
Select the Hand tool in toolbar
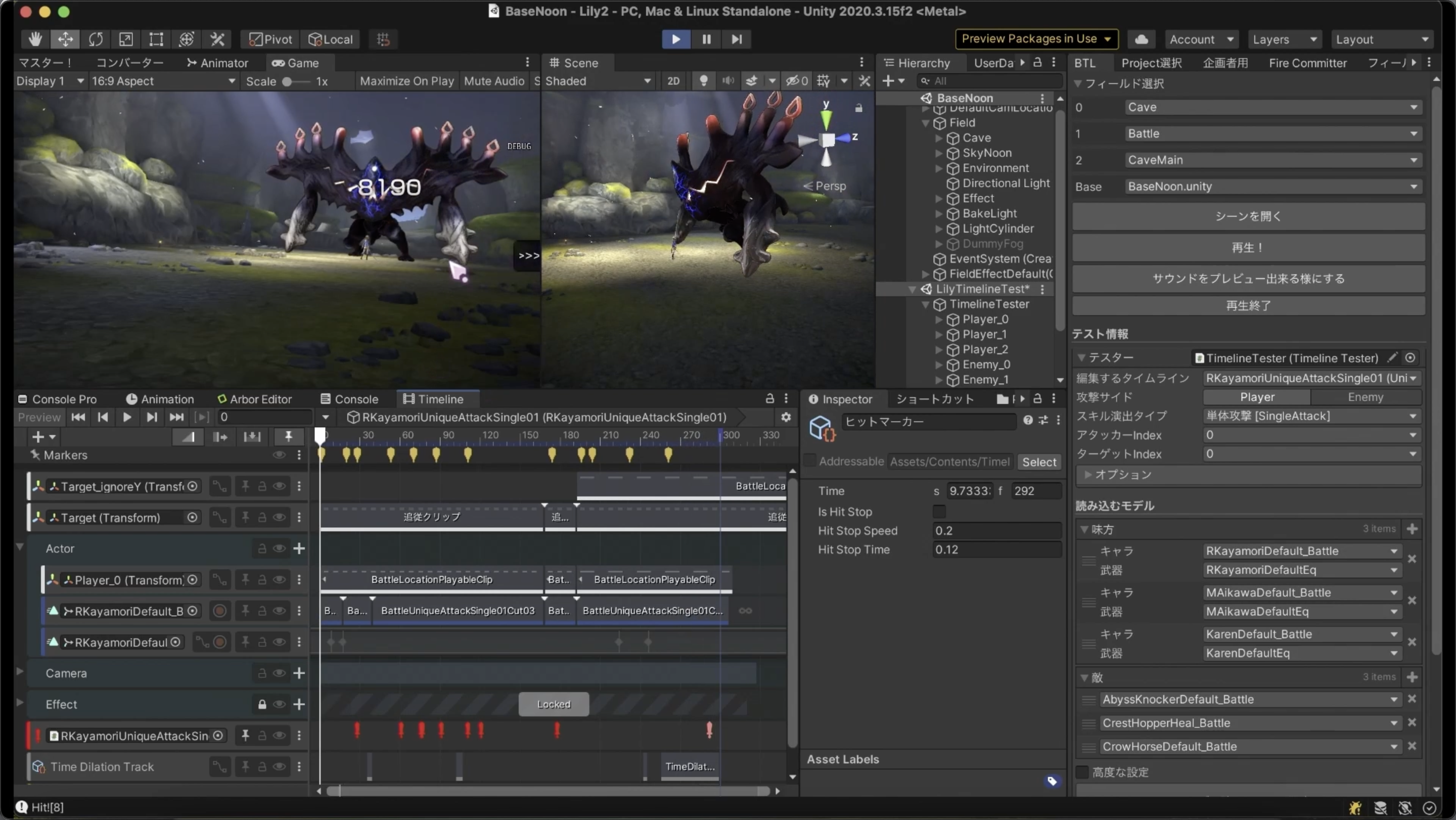(35, 39)
